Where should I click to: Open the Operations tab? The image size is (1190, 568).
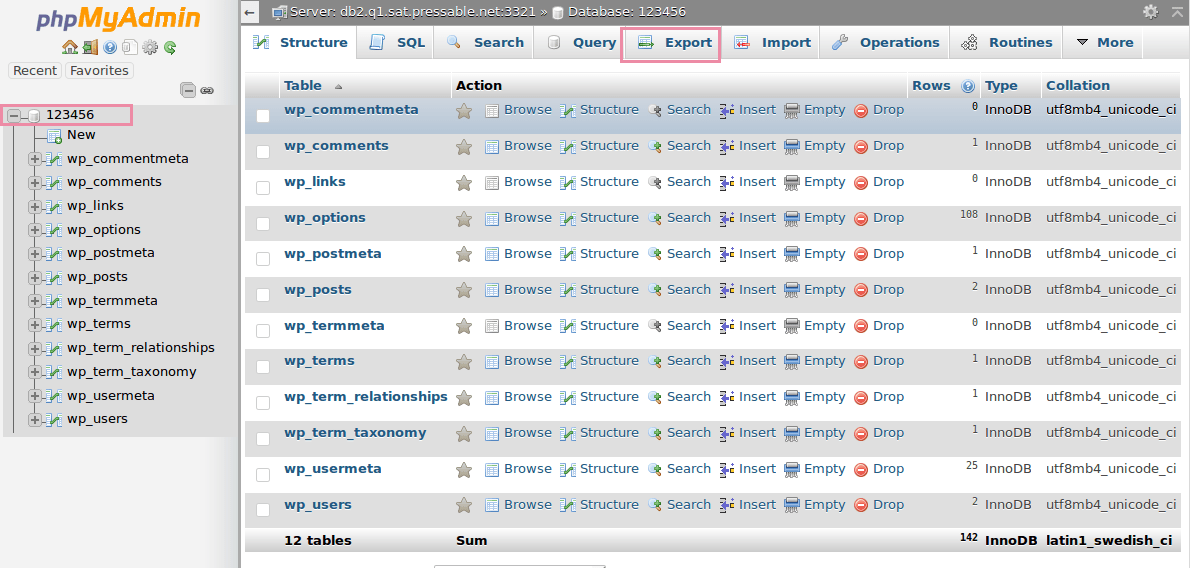885,43
